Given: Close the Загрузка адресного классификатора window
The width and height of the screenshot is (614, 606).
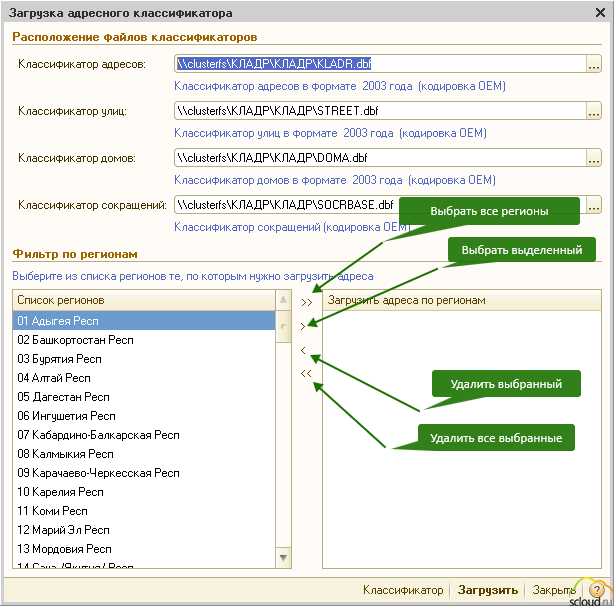Looking at the screenshot, I should click(600, 13).
